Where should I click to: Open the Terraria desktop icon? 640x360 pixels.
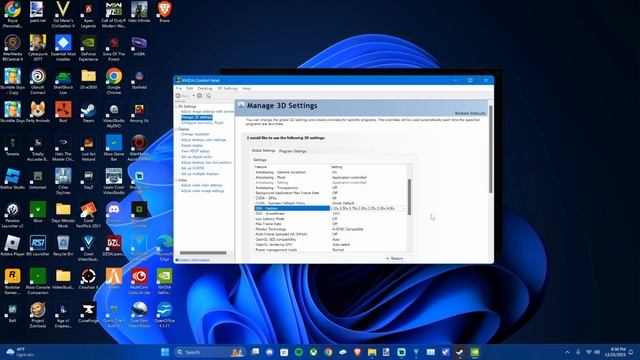click(12, 146)
